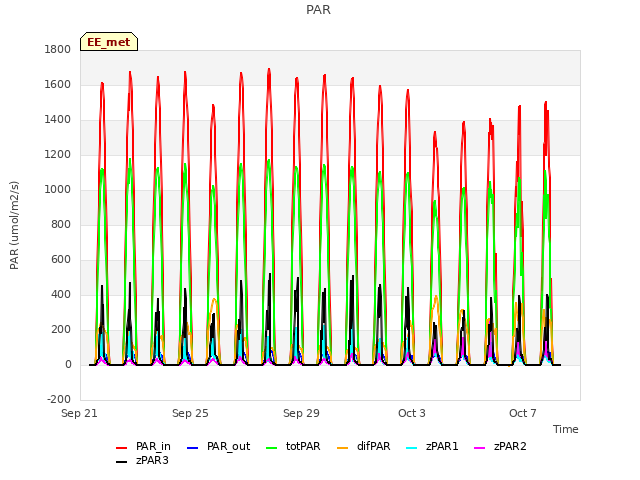The height and width of the screenshot is (480, 640).
Task: Click the PAR chart title
Action: click(x=318, y=9)
